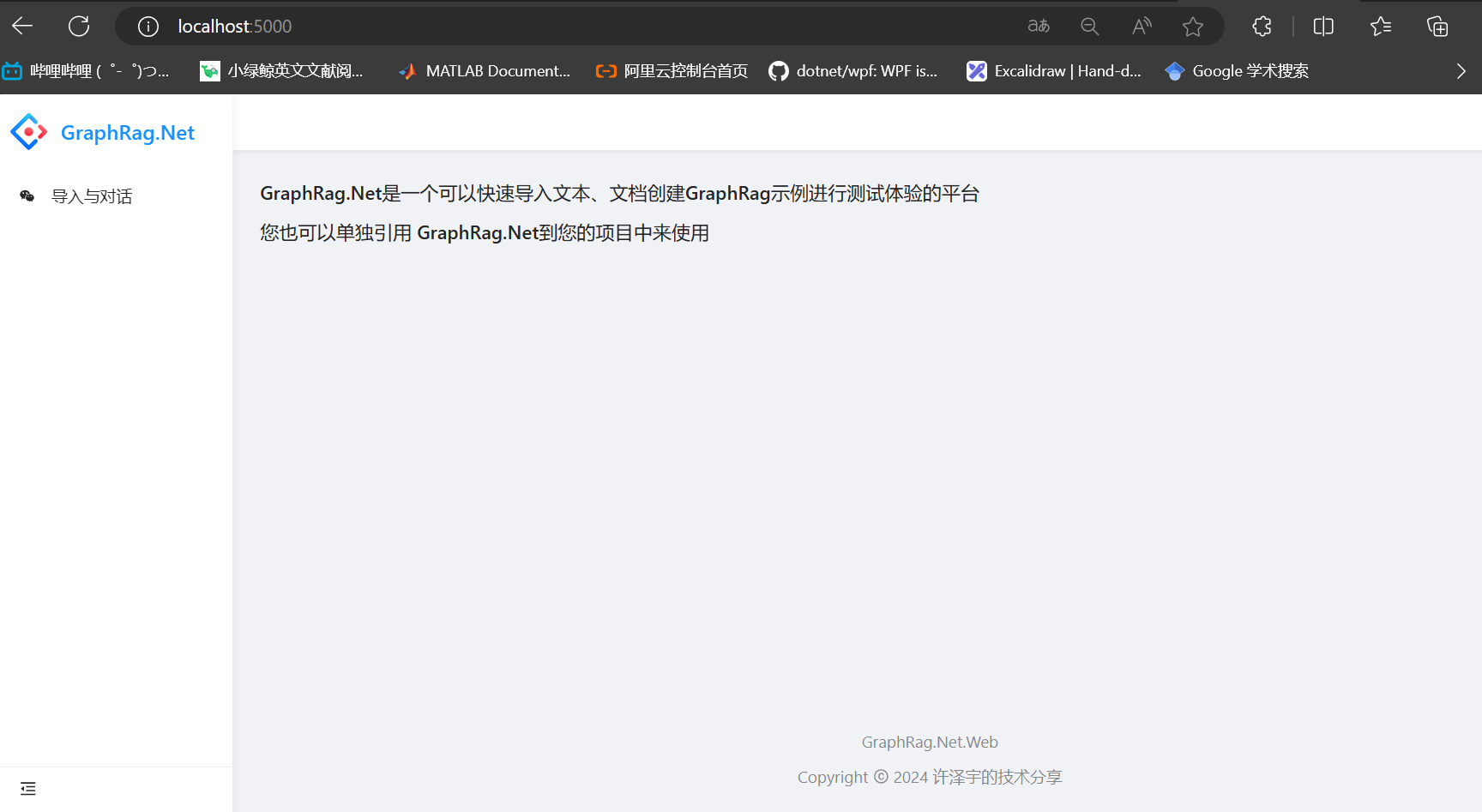The width and height of the screenshot is (1482, 812).
Task: Click the GraphRag.Net.Web footer text
Action: click(x=930, y=743)
